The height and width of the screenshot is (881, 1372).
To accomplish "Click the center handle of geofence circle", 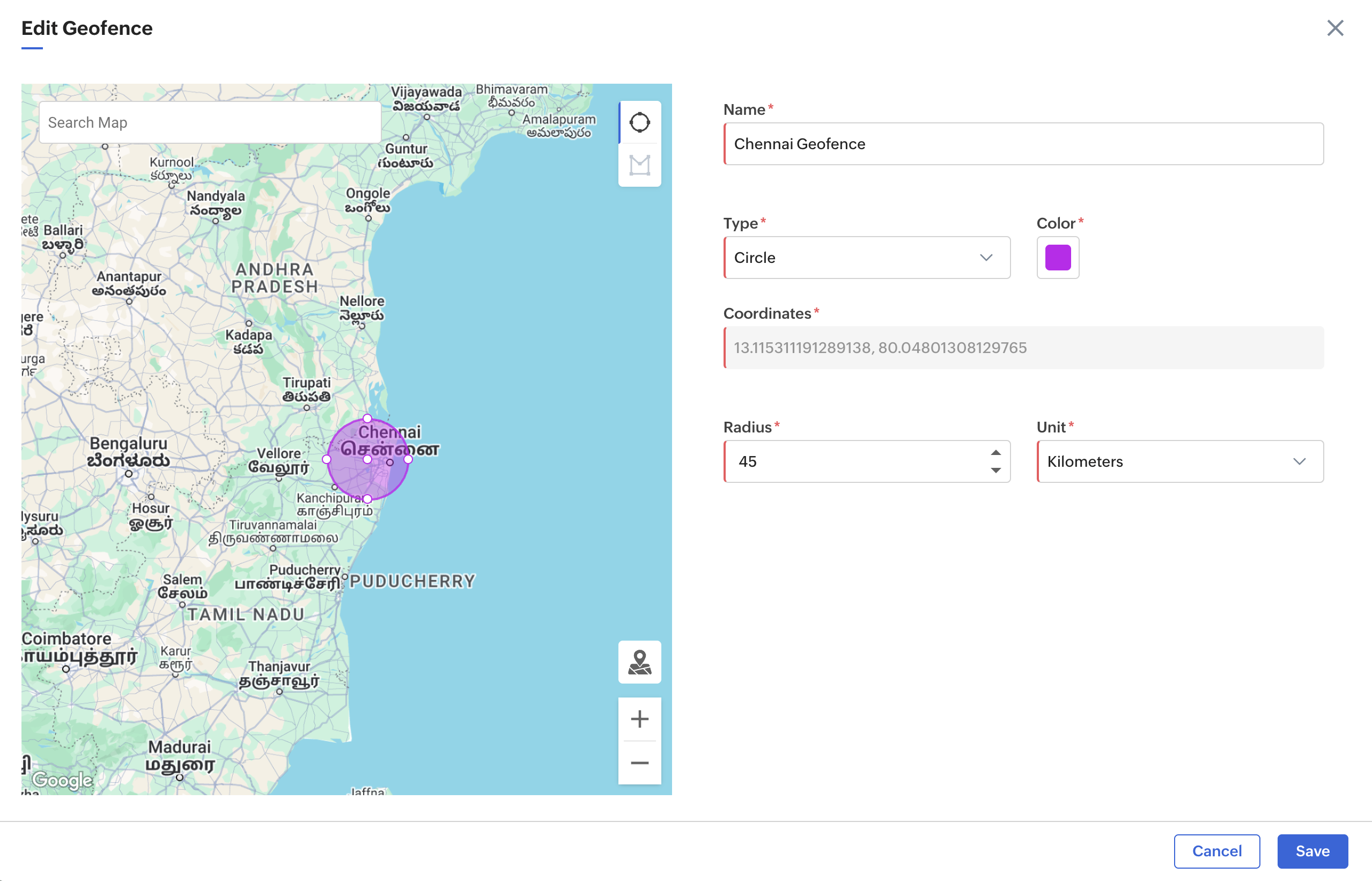I will pos(367,459).
